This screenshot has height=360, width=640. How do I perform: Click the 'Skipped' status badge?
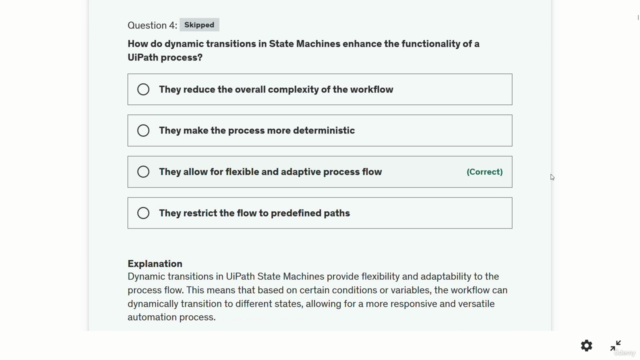coord(199,25)
